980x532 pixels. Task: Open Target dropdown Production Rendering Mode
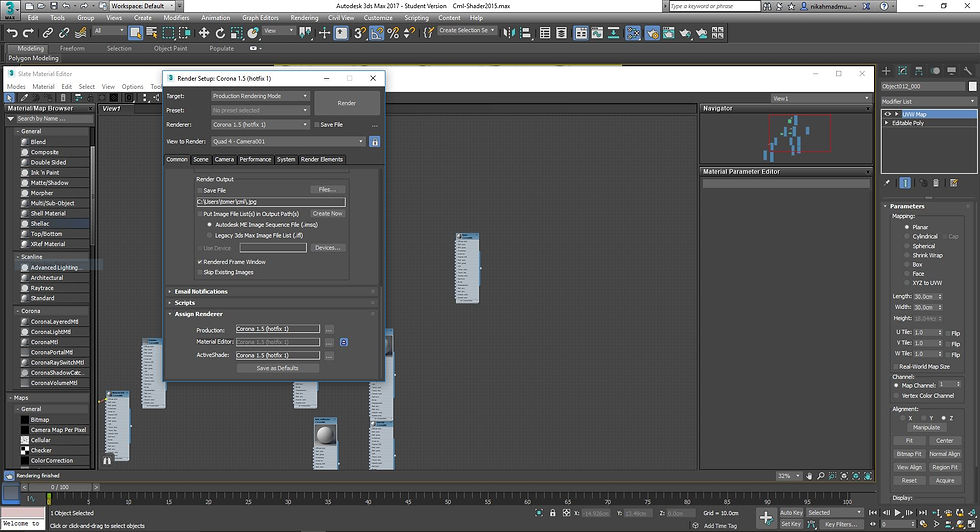[260, 96]
